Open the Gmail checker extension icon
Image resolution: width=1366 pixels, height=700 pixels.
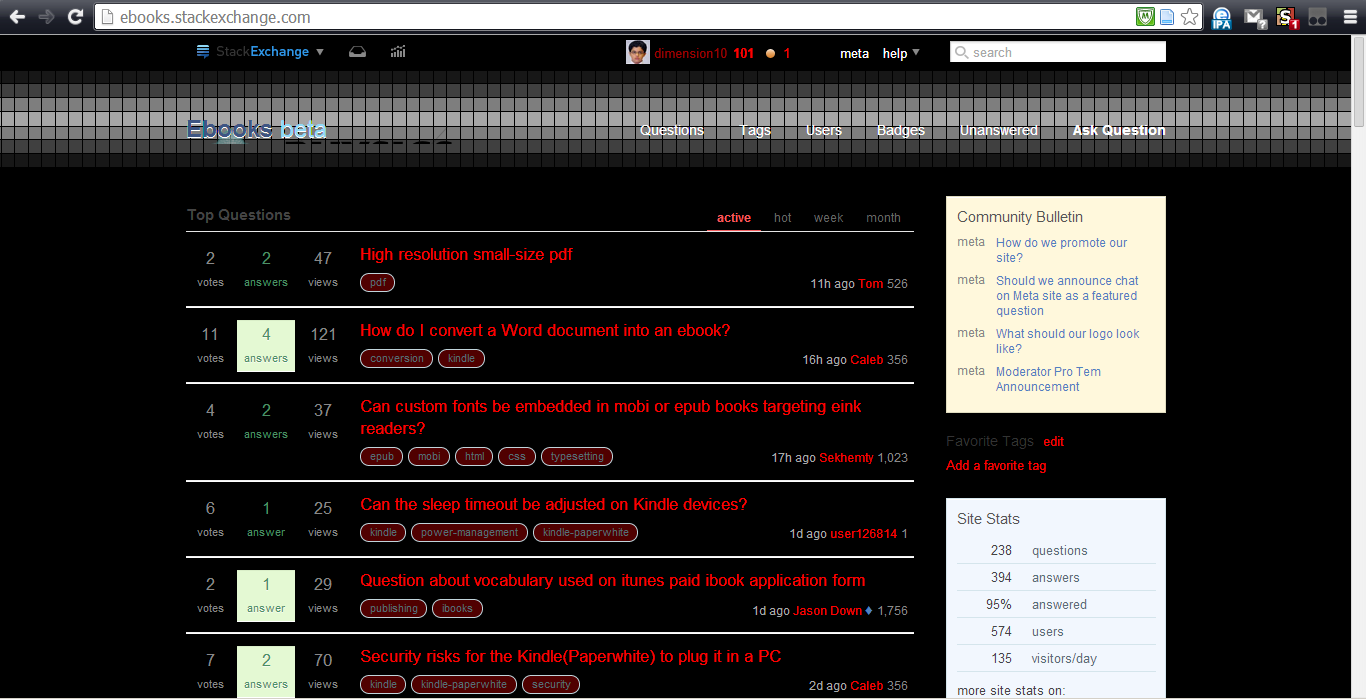click(1253, 17)
